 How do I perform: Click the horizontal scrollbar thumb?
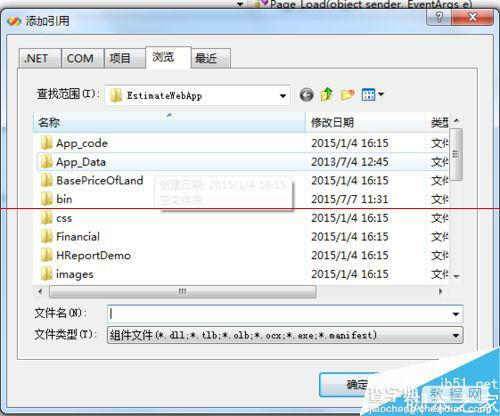[182, 292]
